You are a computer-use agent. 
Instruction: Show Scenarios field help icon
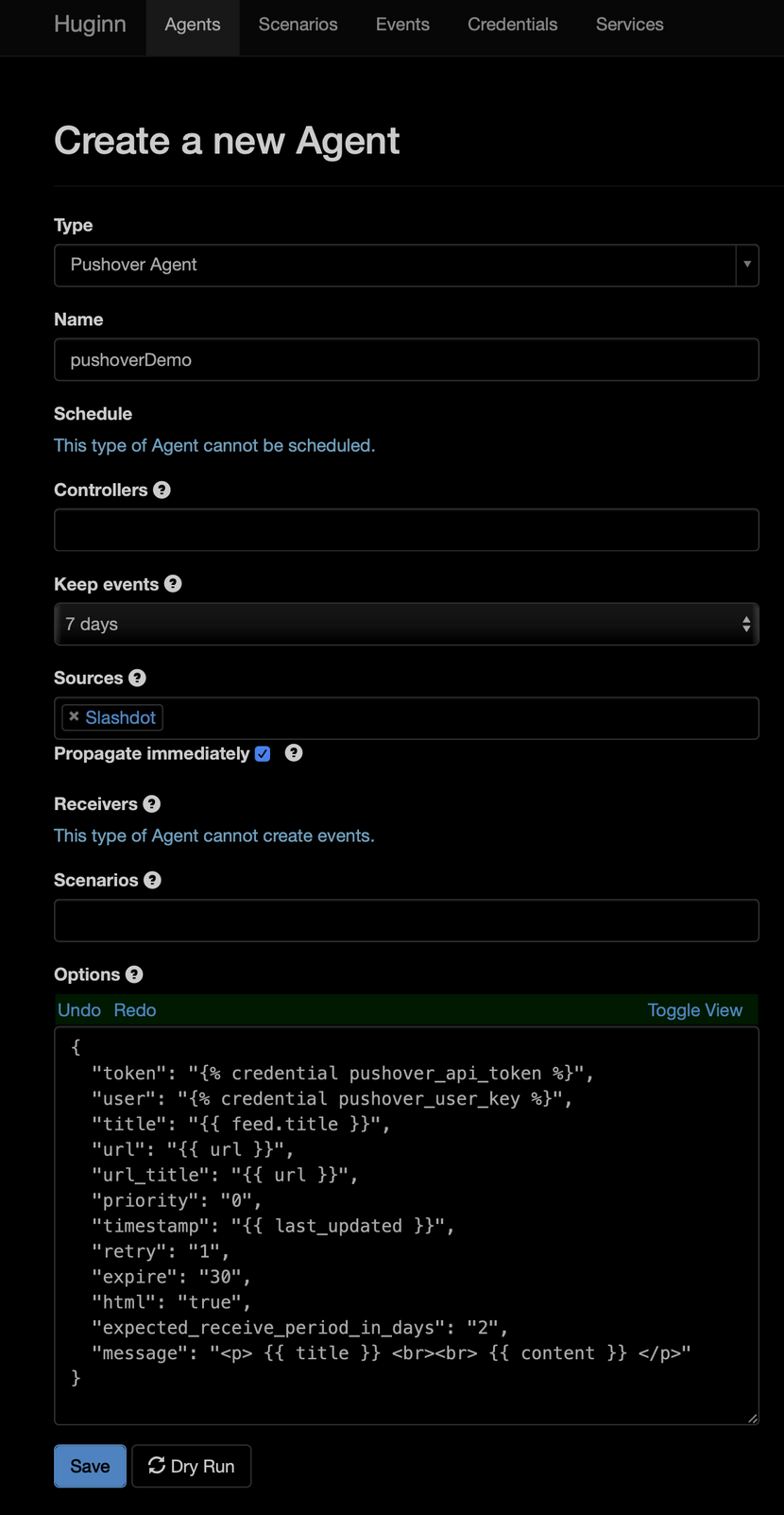152,880
